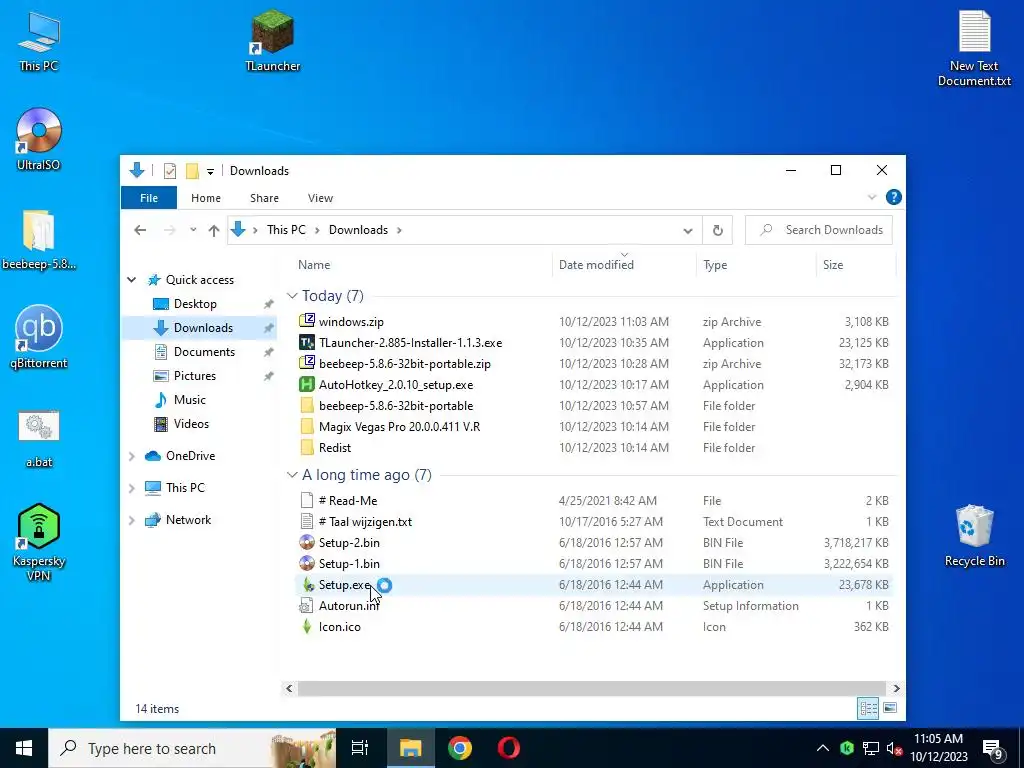The image size is (1024, 768).
Task: Click the Kaspersky tray icon
Action: (847, 748)
